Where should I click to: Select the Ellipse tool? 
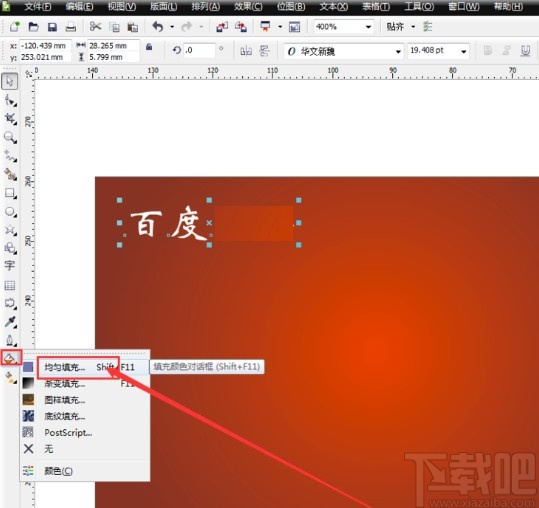[x=10, y=212]
